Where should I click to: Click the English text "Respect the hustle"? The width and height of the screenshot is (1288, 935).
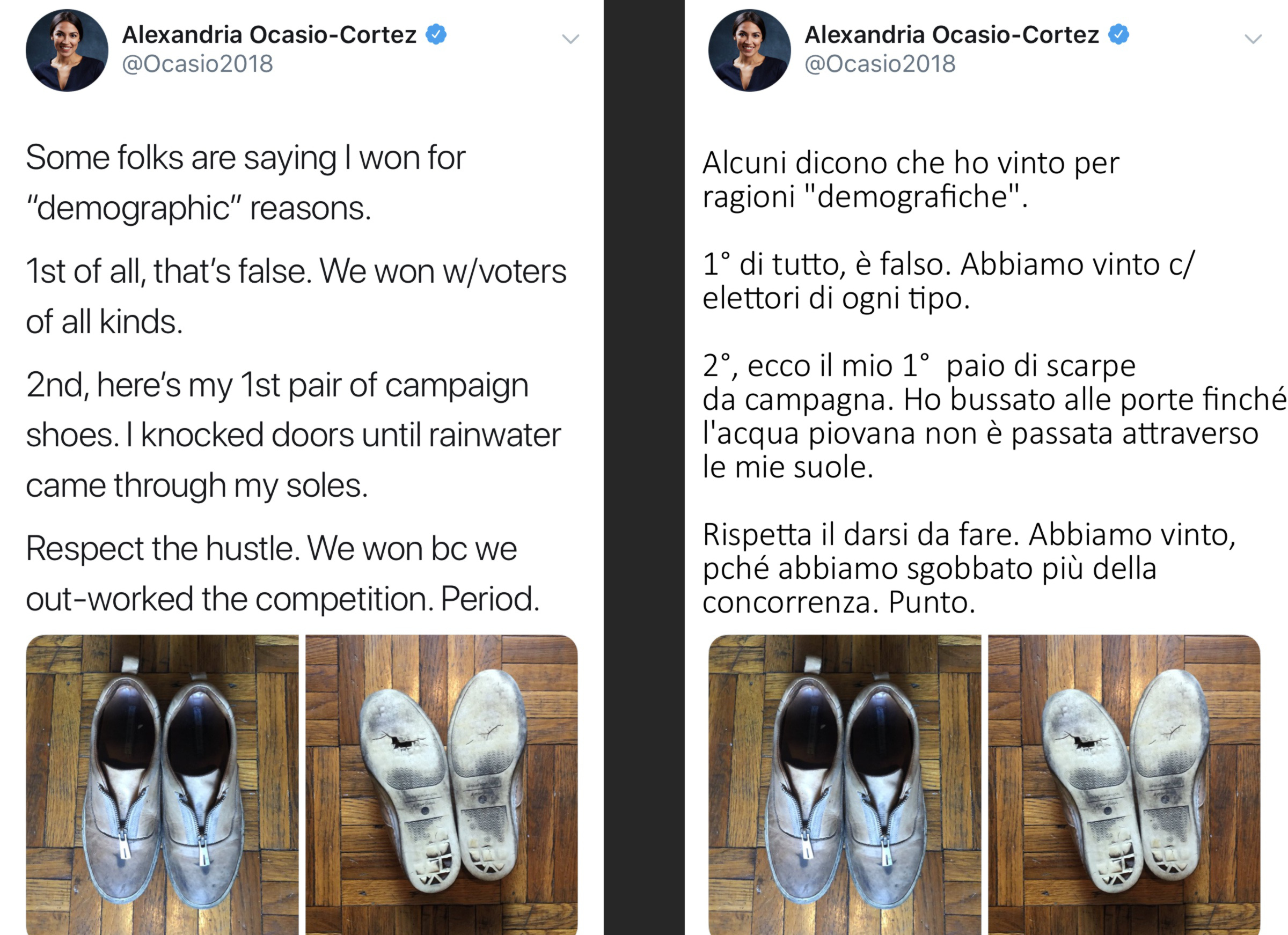[x=163, y=549]
